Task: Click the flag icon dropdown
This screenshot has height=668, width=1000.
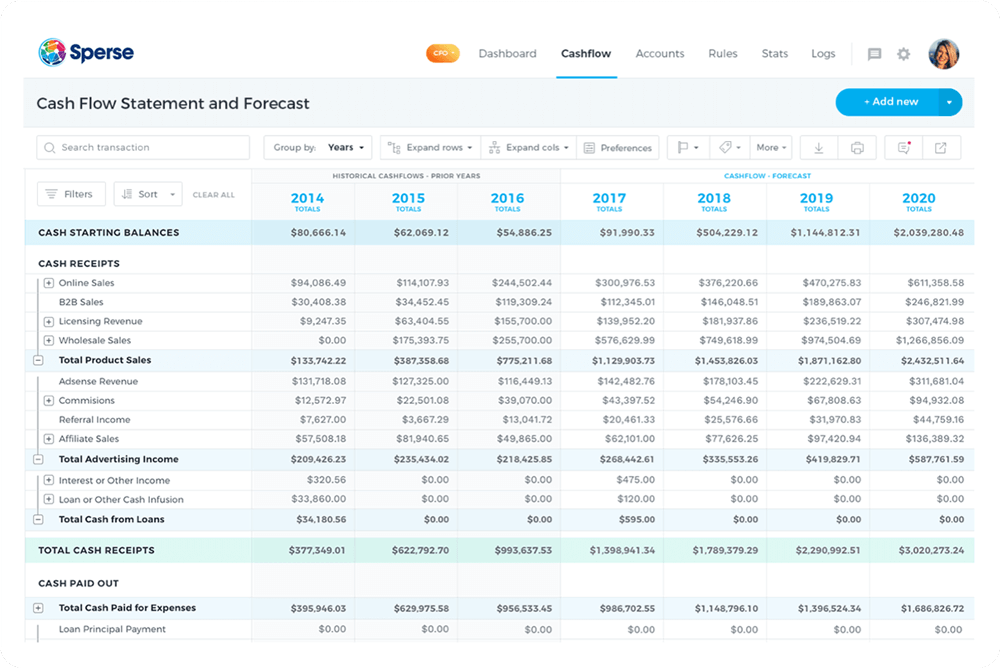Action: tap(688, 148)
